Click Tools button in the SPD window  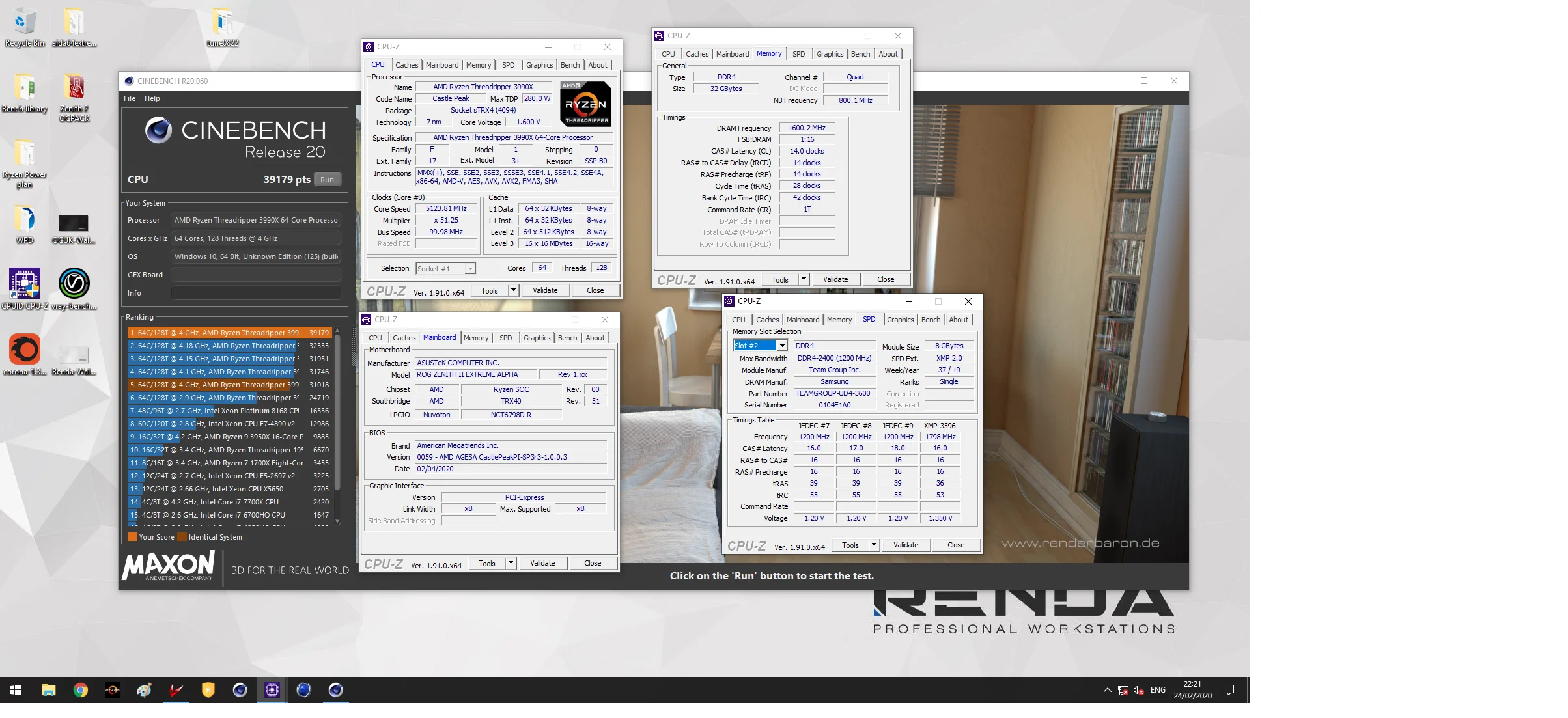coord(850,545)
